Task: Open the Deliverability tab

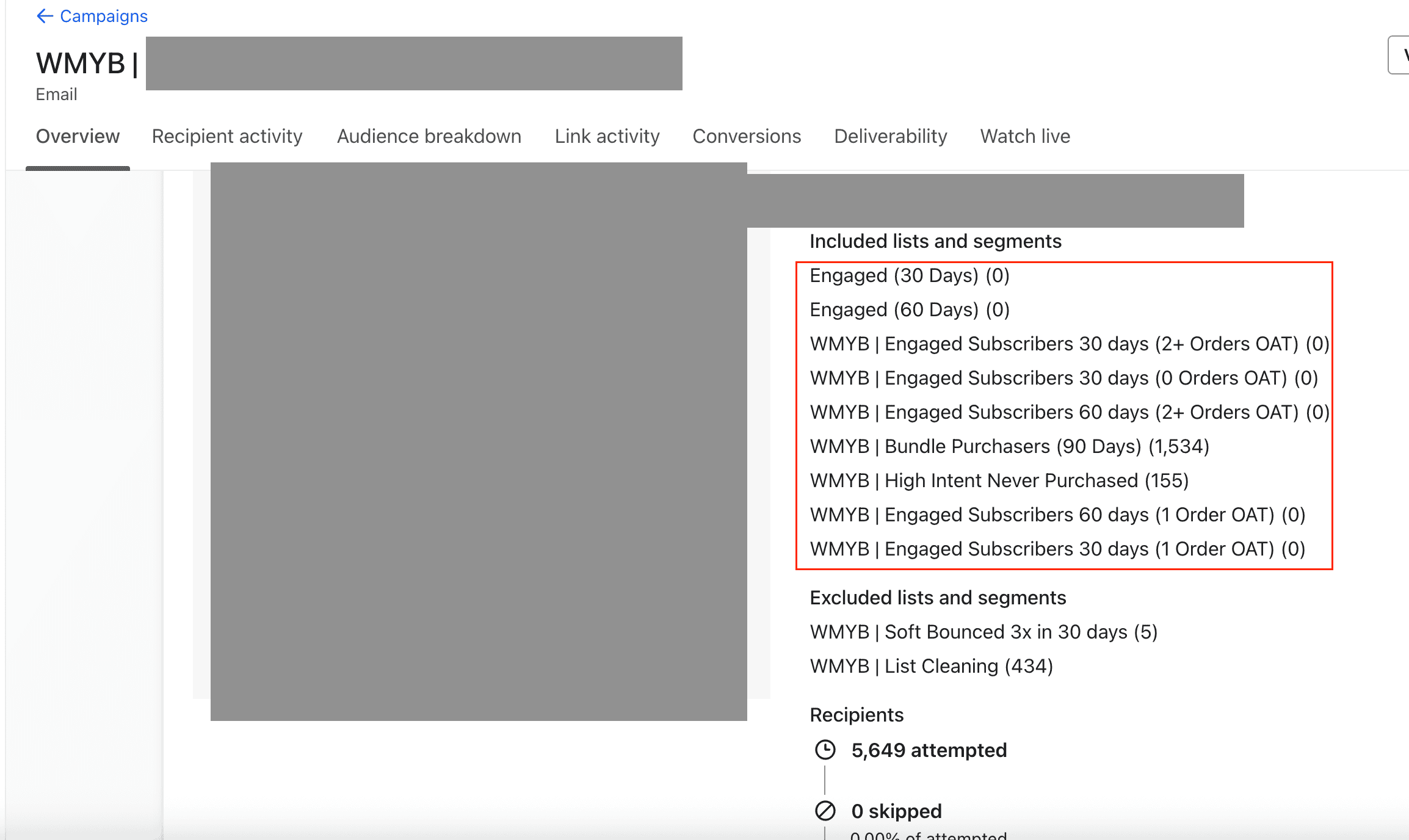Action: (891, 136)
